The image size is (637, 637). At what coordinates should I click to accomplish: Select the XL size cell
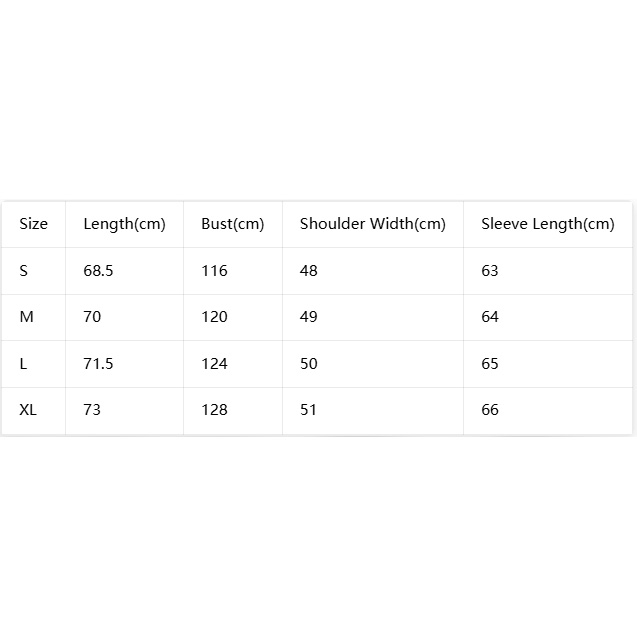pyautogui.click(x=28, y=410)
